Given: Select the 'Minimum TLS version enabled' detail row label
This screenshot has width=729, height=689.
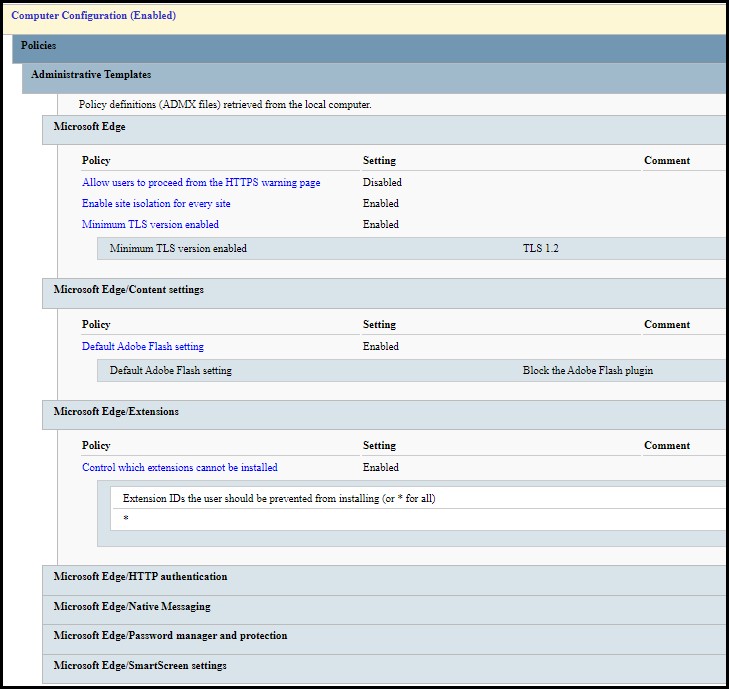Looking at the screenshot, I should tap(178, 248).
